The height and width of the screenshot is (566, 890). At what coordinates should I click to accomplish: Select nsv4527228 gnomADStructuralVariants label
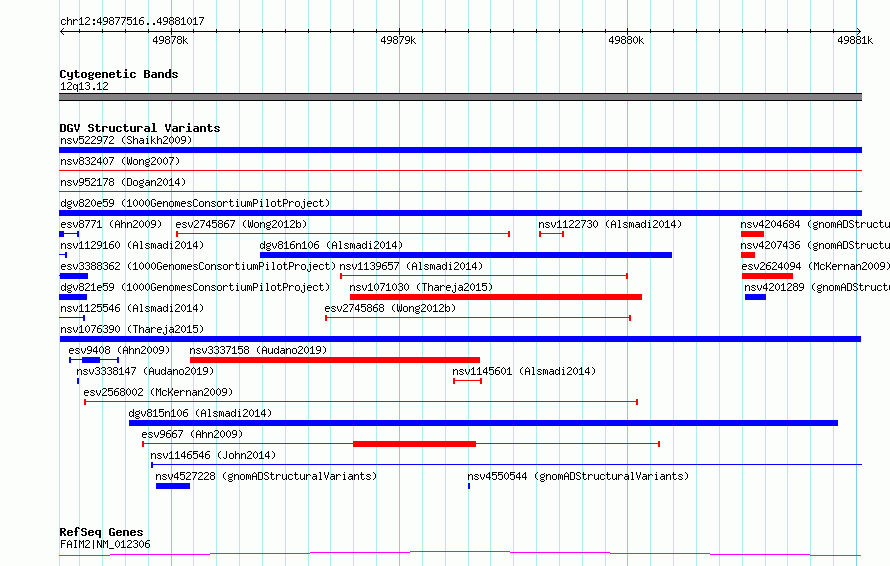click(266, 476)
